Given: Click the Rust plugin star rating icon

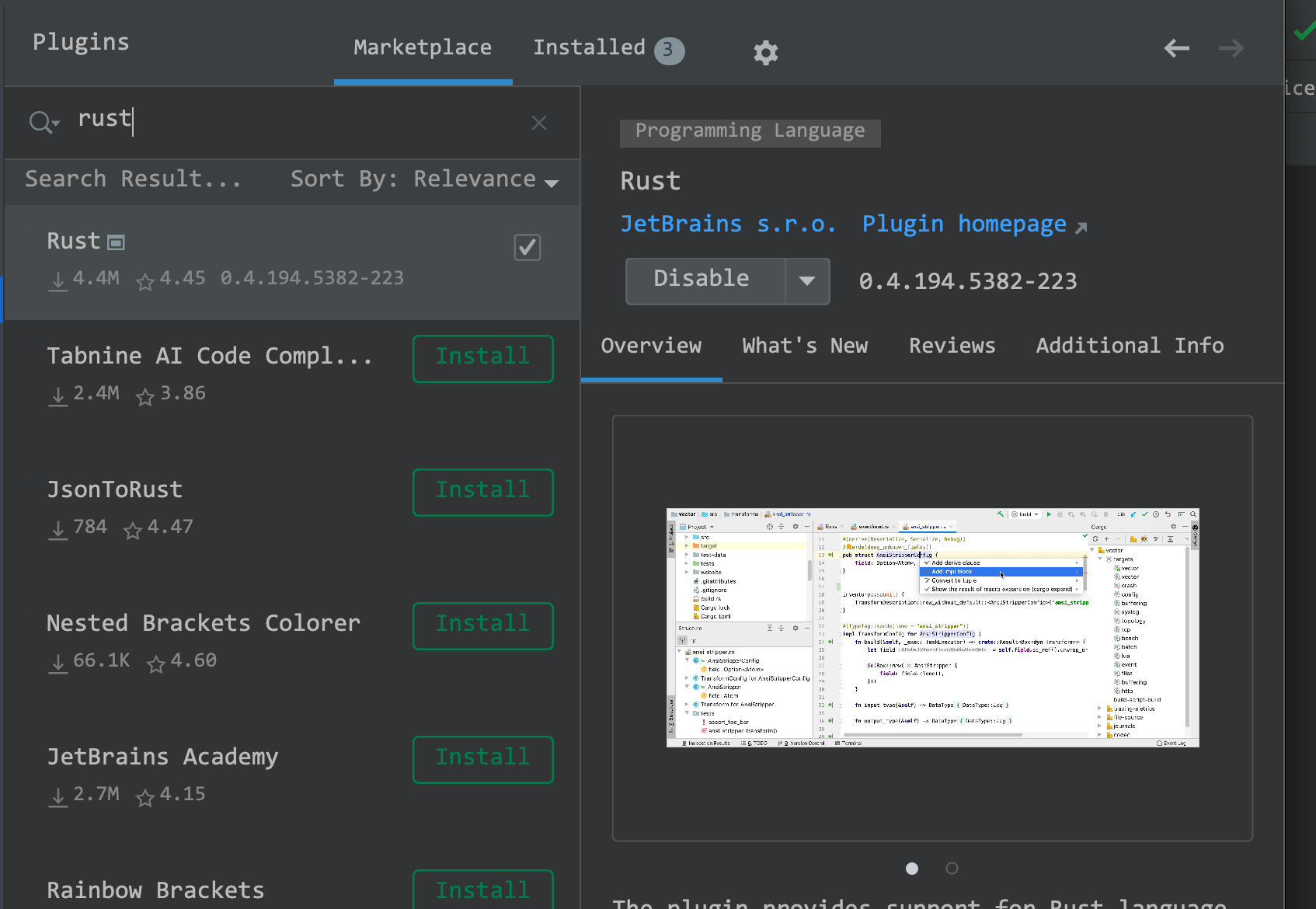Looking at the screenshot, I should pyautogui.click(x=145, y=281).
